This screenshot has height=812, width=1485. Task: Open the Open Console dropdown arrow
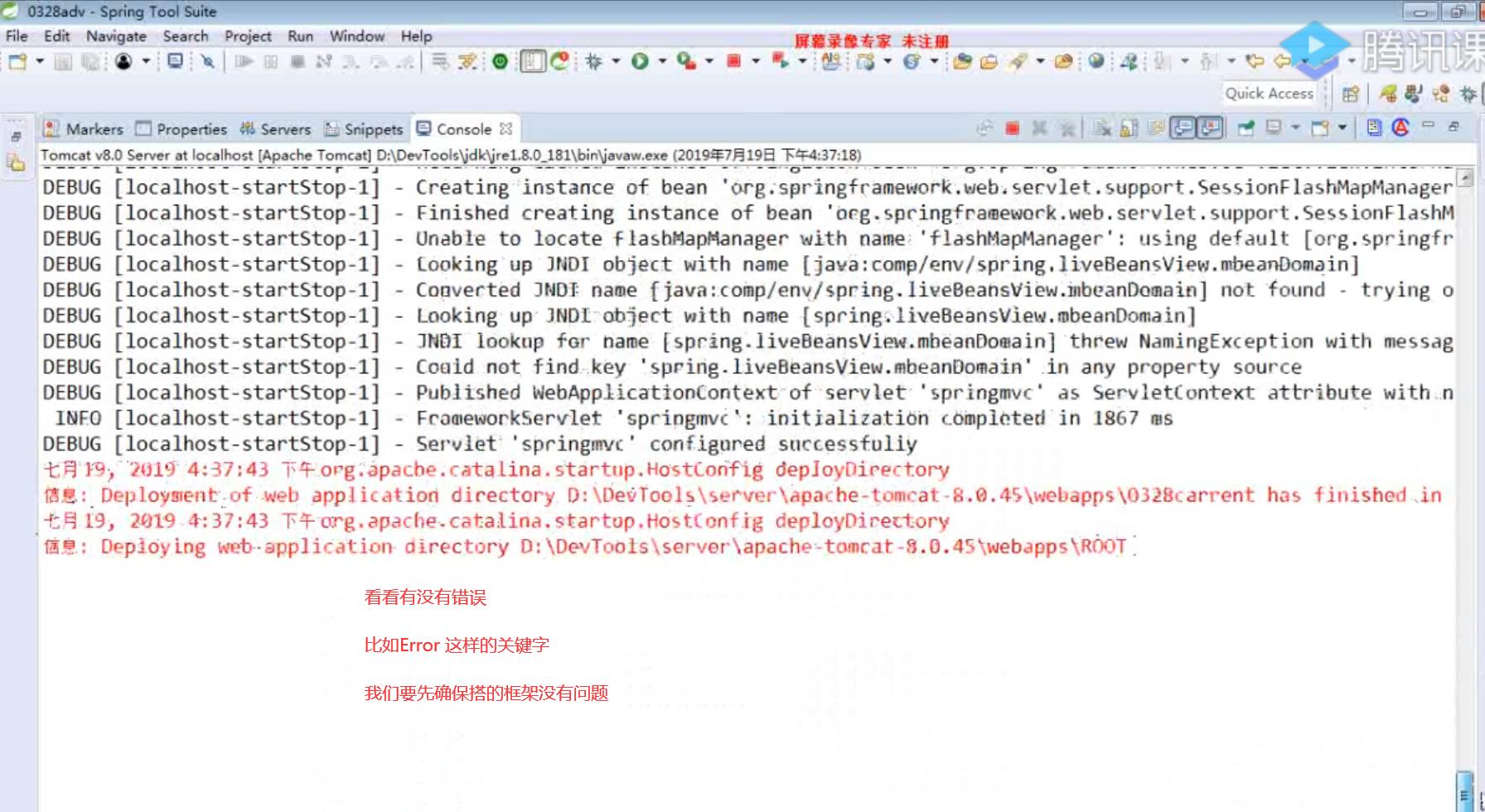tap(1342, 128)
